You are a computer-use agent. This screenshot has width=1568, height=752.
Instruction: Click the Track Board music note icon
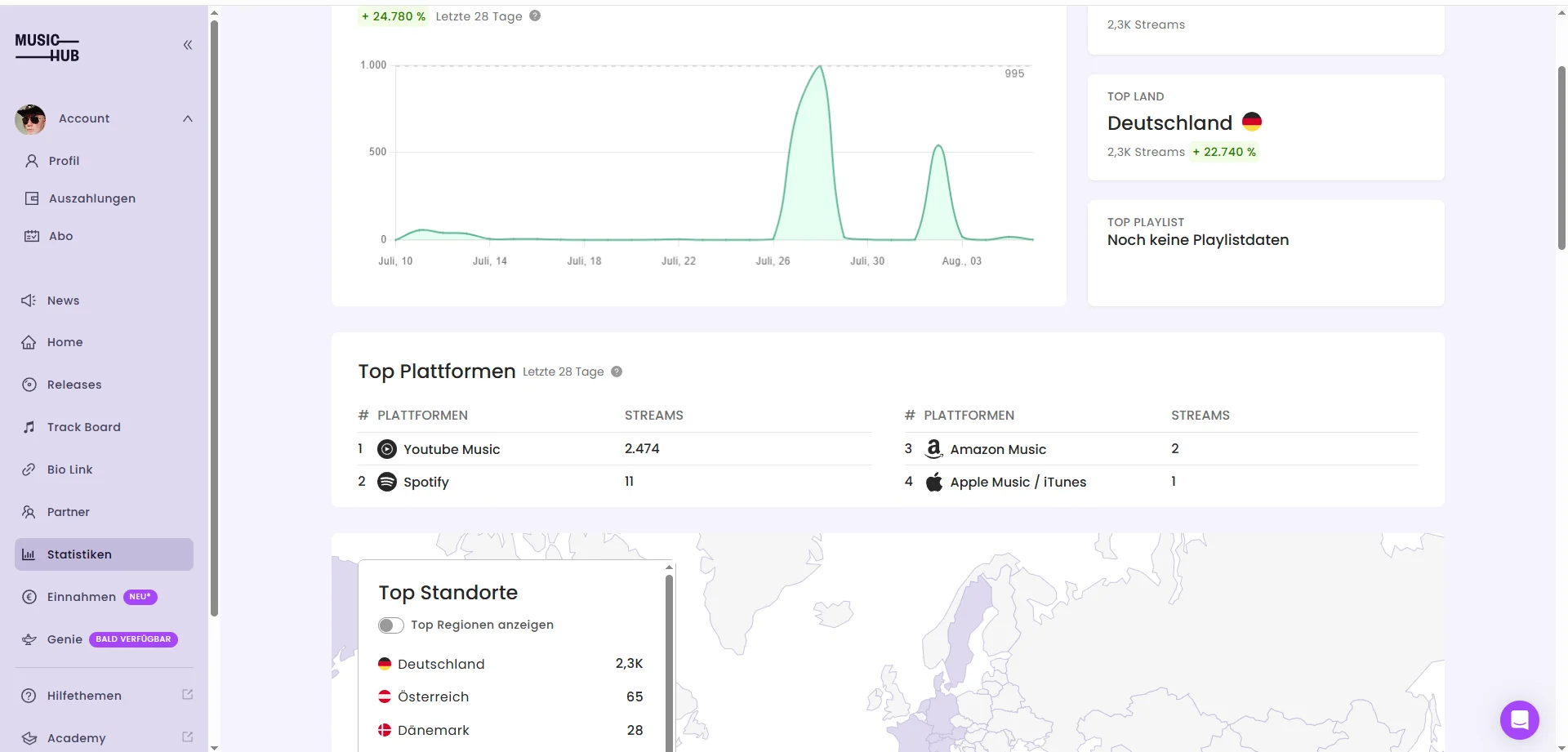tap(29, 427)
